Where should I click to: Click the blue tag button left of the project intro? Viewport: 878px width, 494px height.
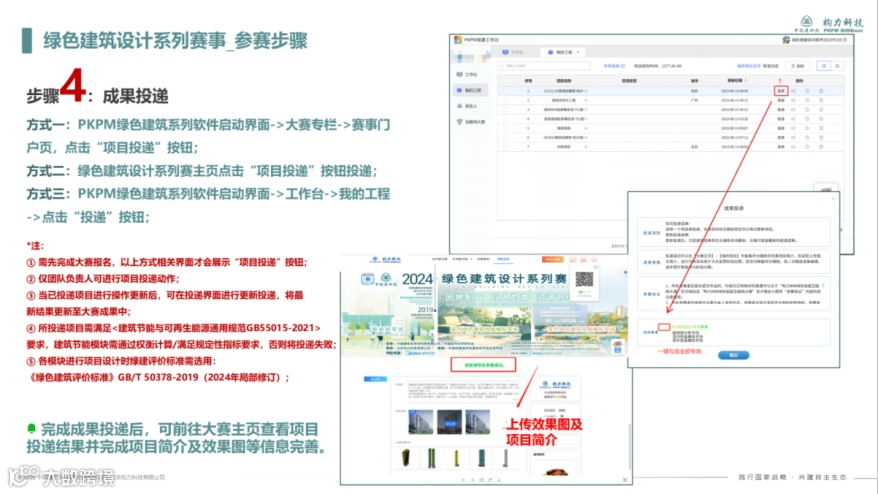click(375, 379)
